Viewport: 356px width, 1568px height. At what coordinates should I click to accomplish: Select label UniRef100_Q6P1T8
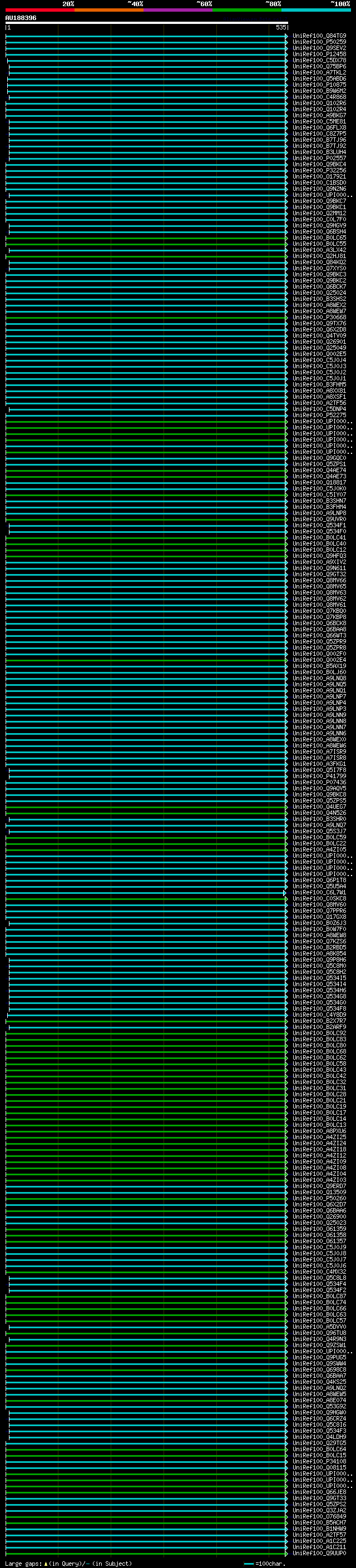pyautogui.click(x=319, y=880)
